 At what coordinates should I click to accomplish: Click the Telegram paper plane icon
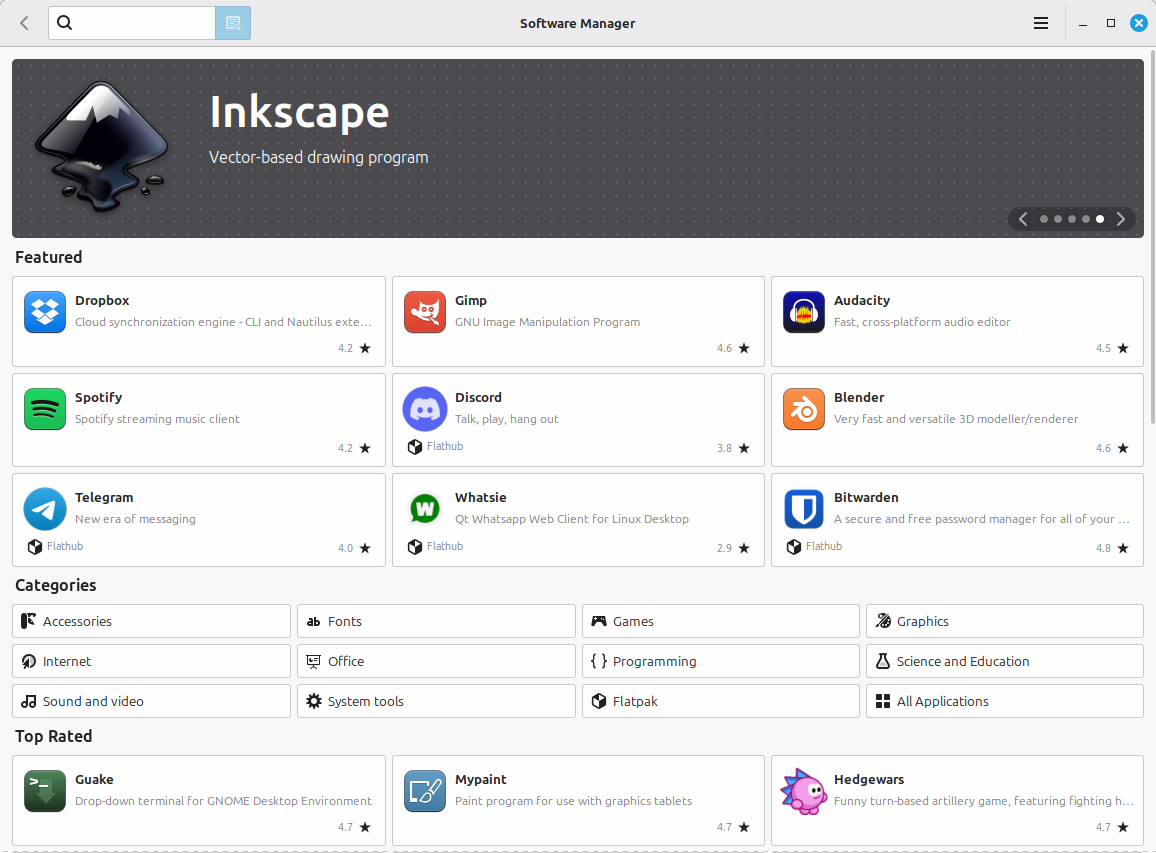tap(45, 509)
